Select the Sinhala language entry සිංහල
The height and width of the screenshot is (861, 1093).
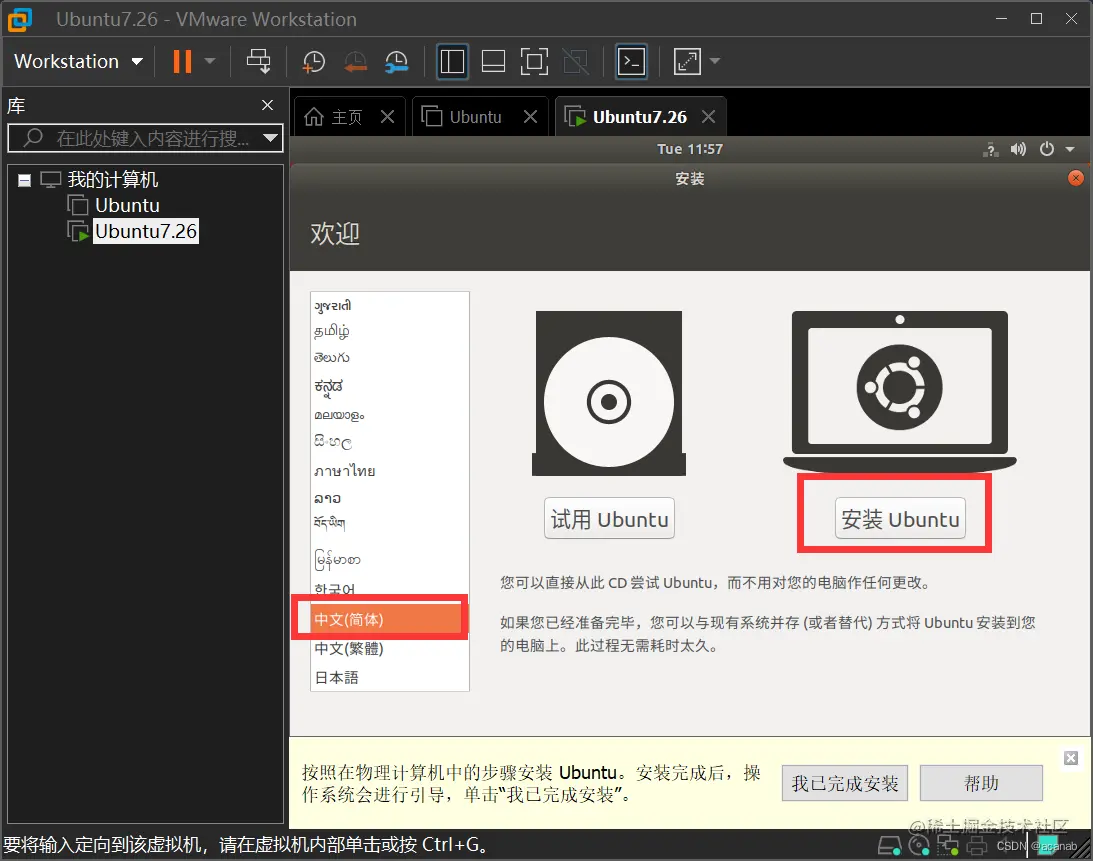(333, 441)
